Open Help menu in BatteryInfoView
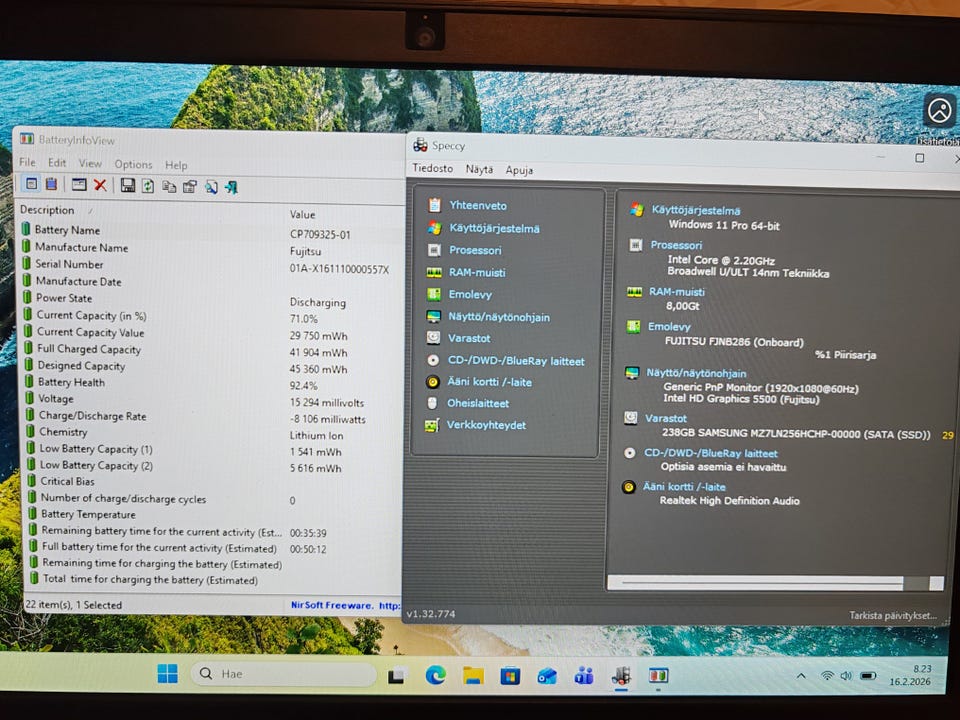The width and height of the screenshot is (960, 720). coord(176,165)
